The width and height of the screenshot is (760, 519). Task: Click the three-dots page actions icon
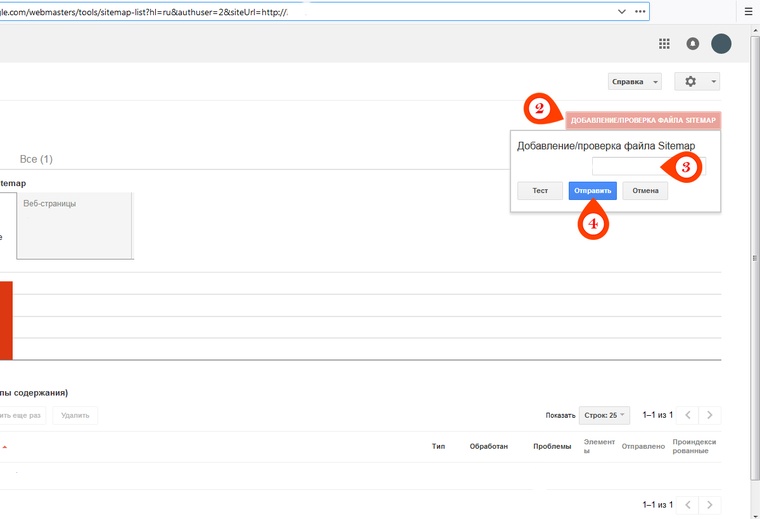point(640,11)
